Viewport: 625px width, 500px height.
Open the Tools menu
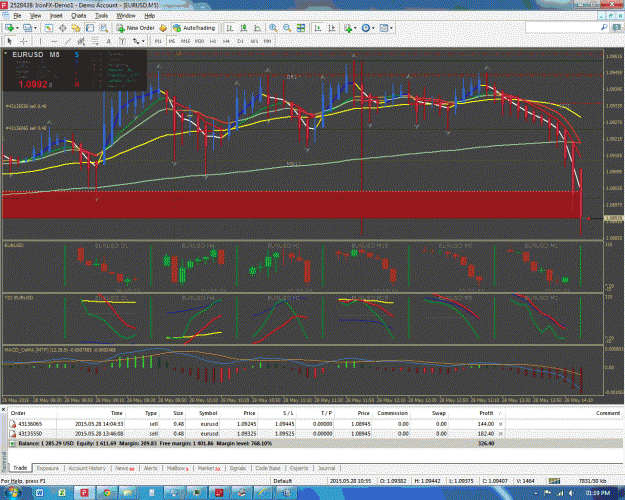point(101,16)
